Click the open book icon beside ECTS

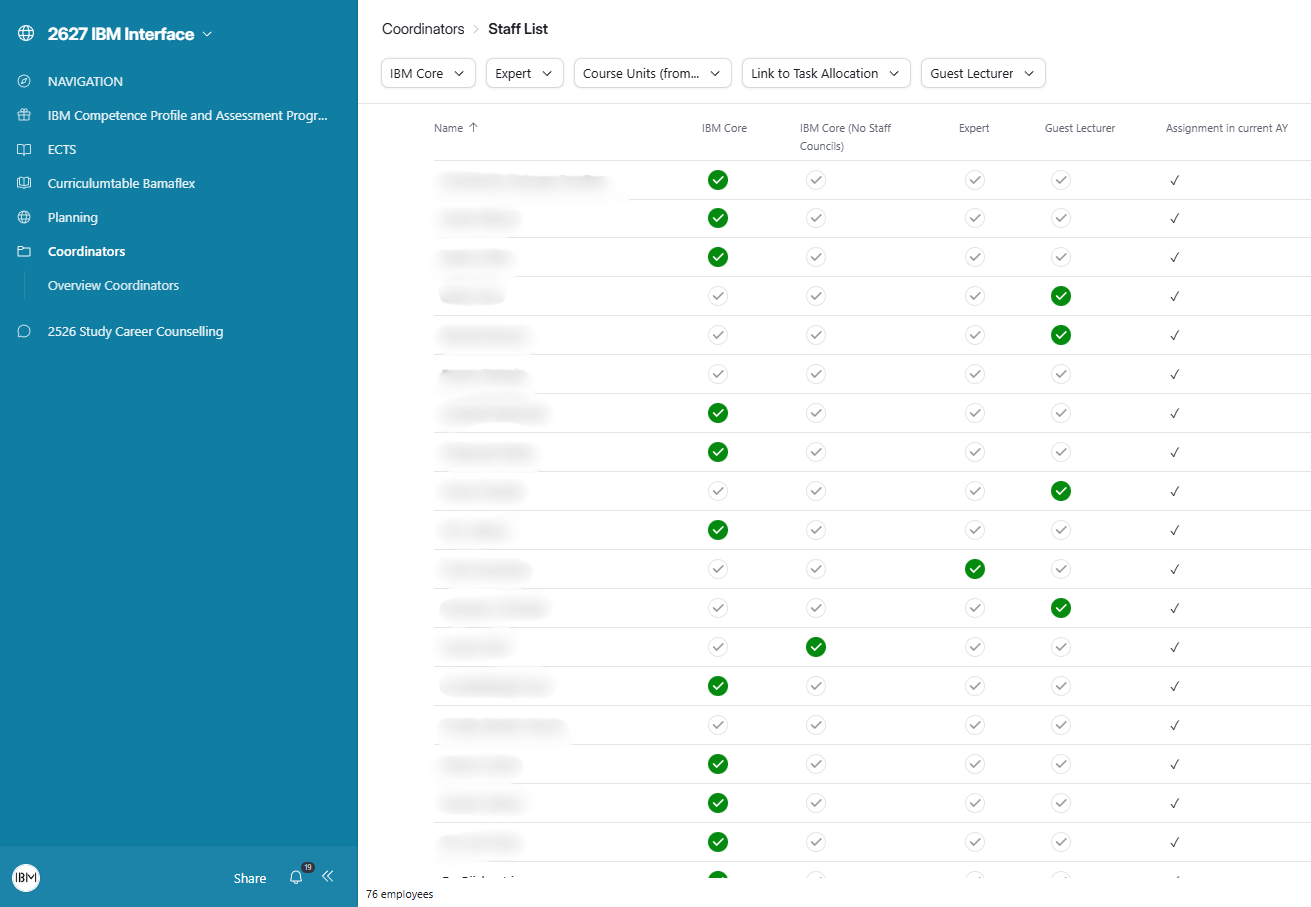tap(24, 150)
